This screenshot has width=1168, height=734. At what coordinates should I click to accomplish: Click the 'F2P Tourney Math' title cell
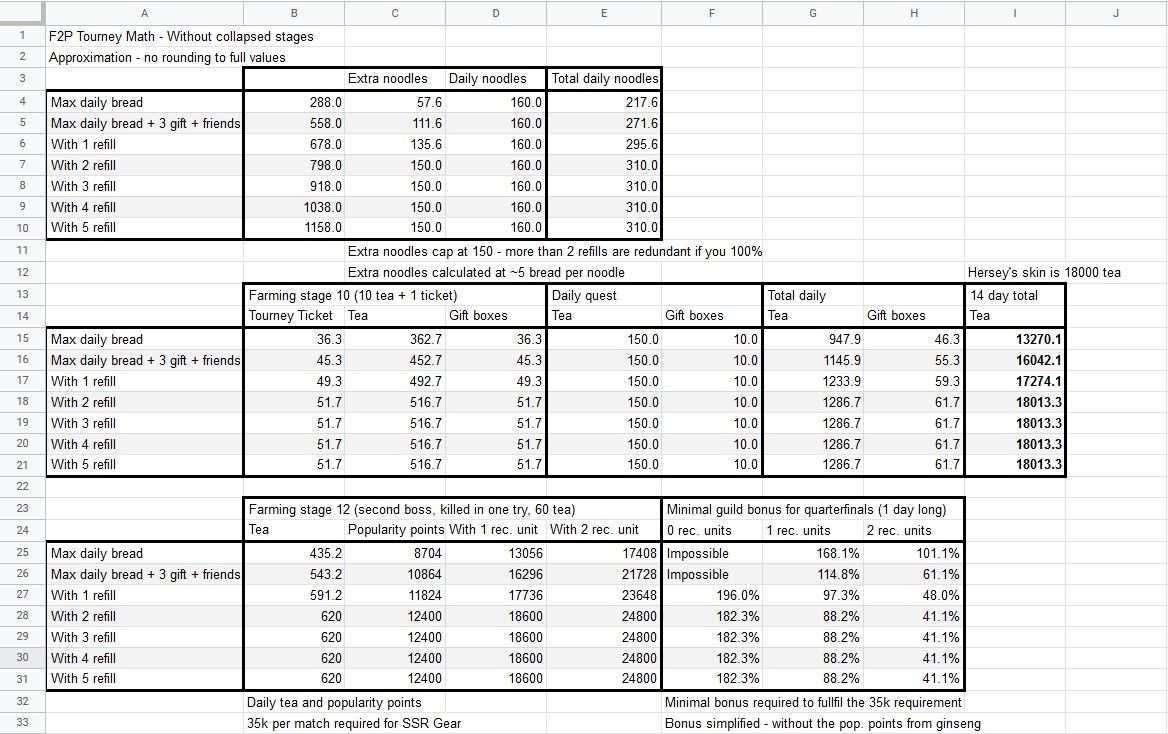coord(144,35)
